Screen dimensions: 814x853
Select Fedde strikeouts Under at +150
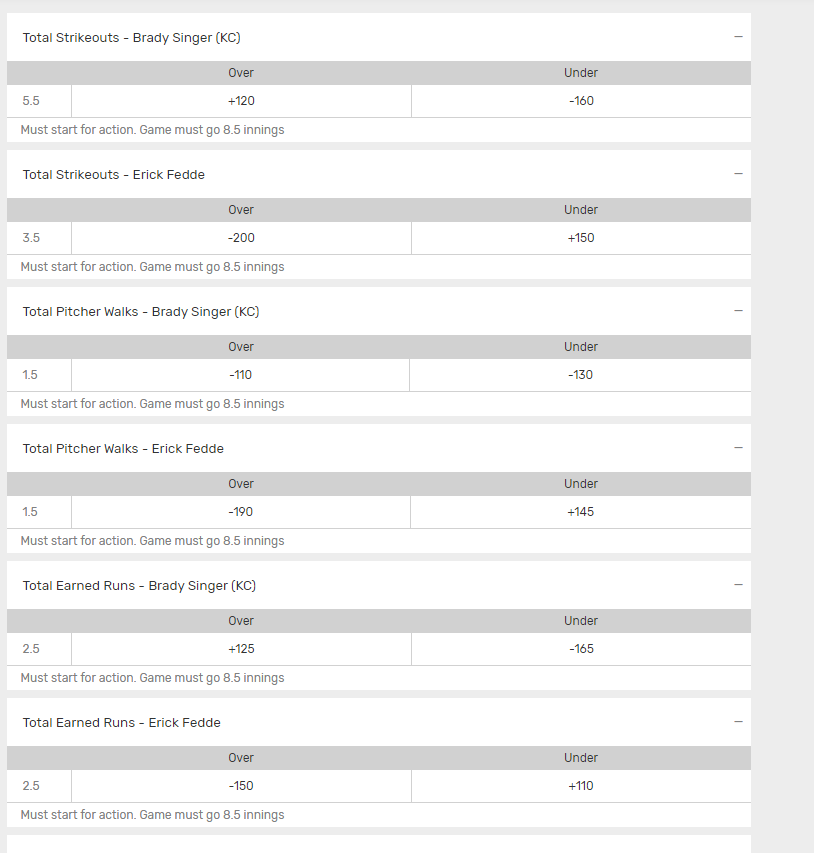[x=581, y=238]
